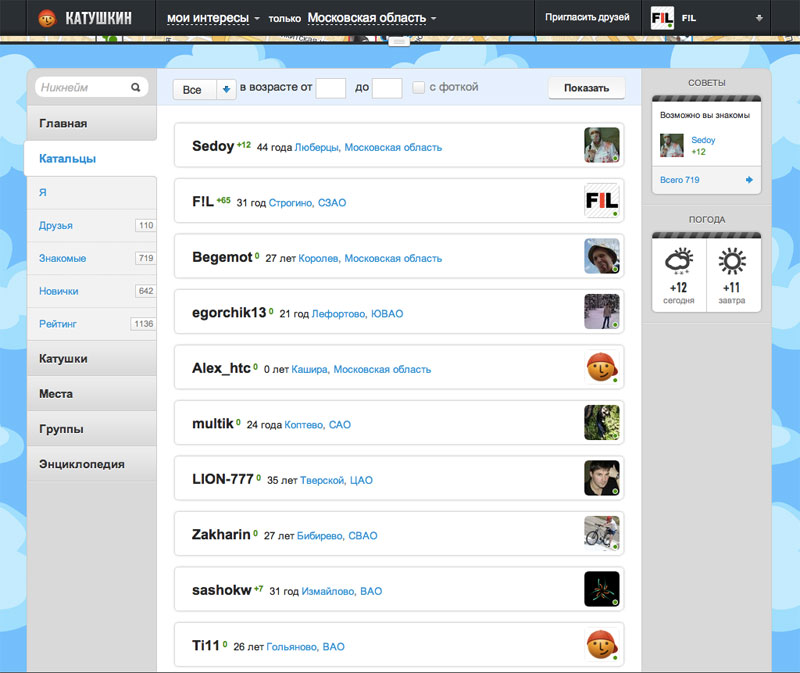Click today's cloudy weather icon
800x673 pixels.
tap(679, 261)
